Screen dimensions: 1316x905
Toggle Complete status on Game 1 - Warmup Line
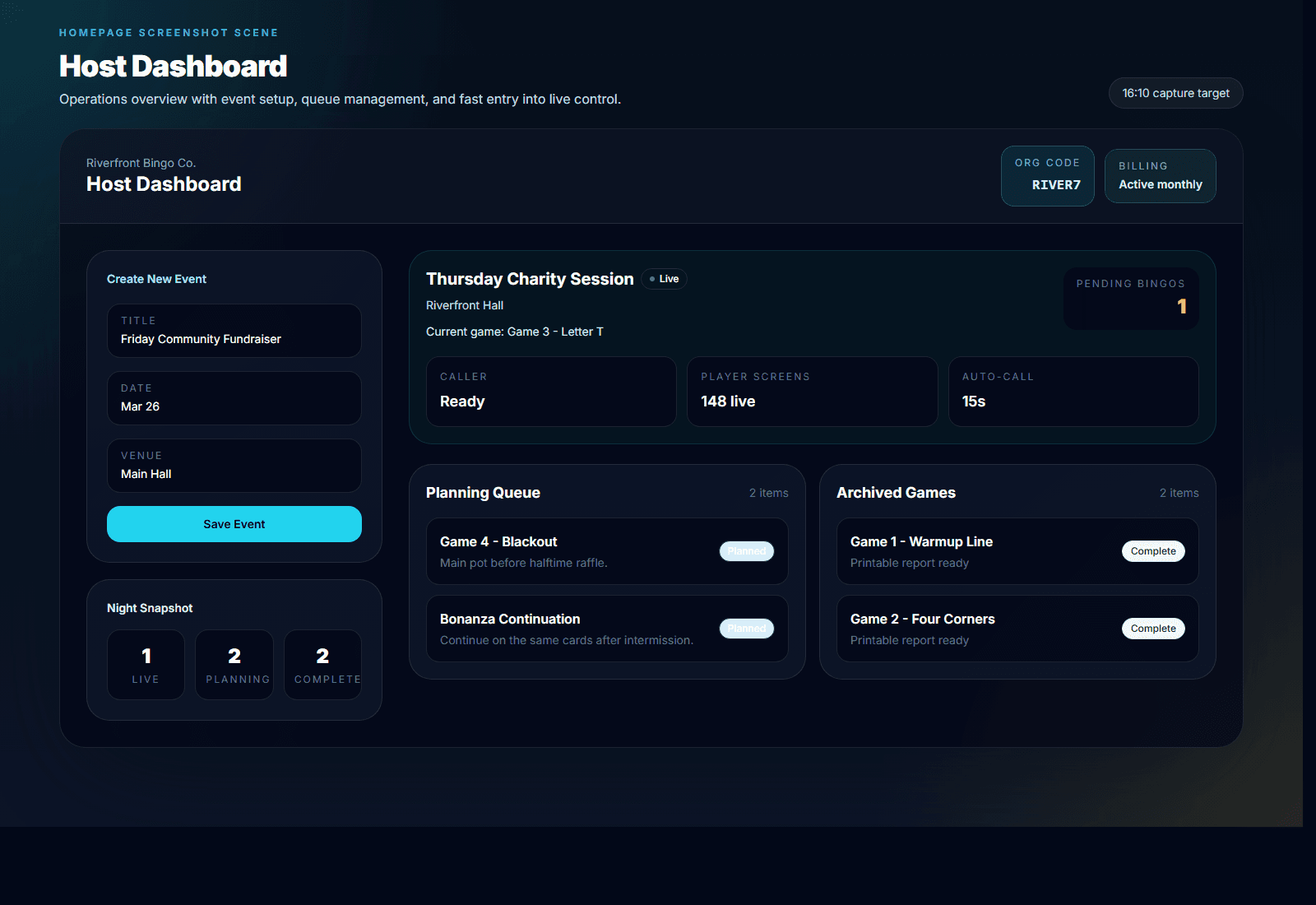click(x=1152, y=551)
